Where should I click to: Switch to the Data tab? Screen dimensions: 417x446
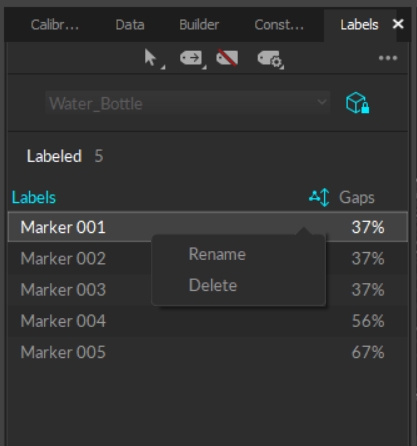(130, 25)
